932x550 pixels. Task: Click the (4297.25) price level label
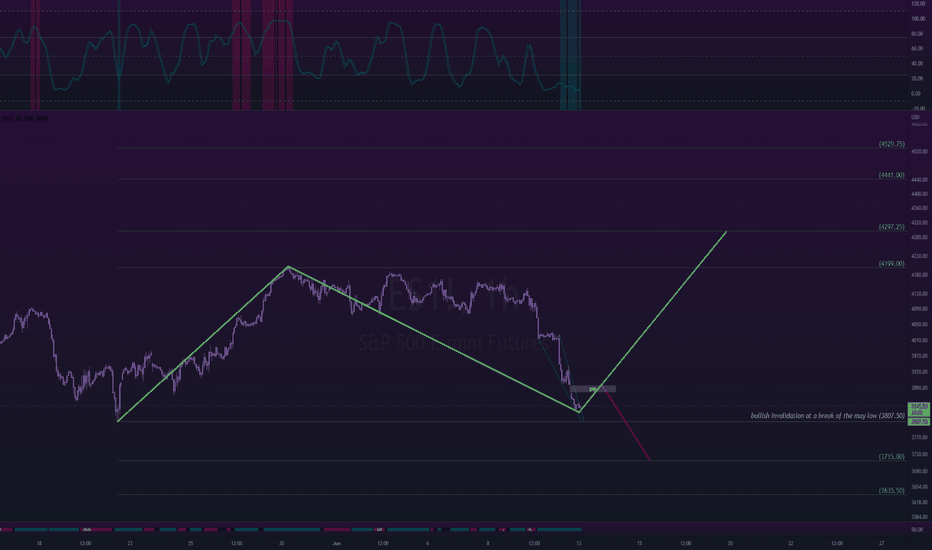click(x=892, y=227)
